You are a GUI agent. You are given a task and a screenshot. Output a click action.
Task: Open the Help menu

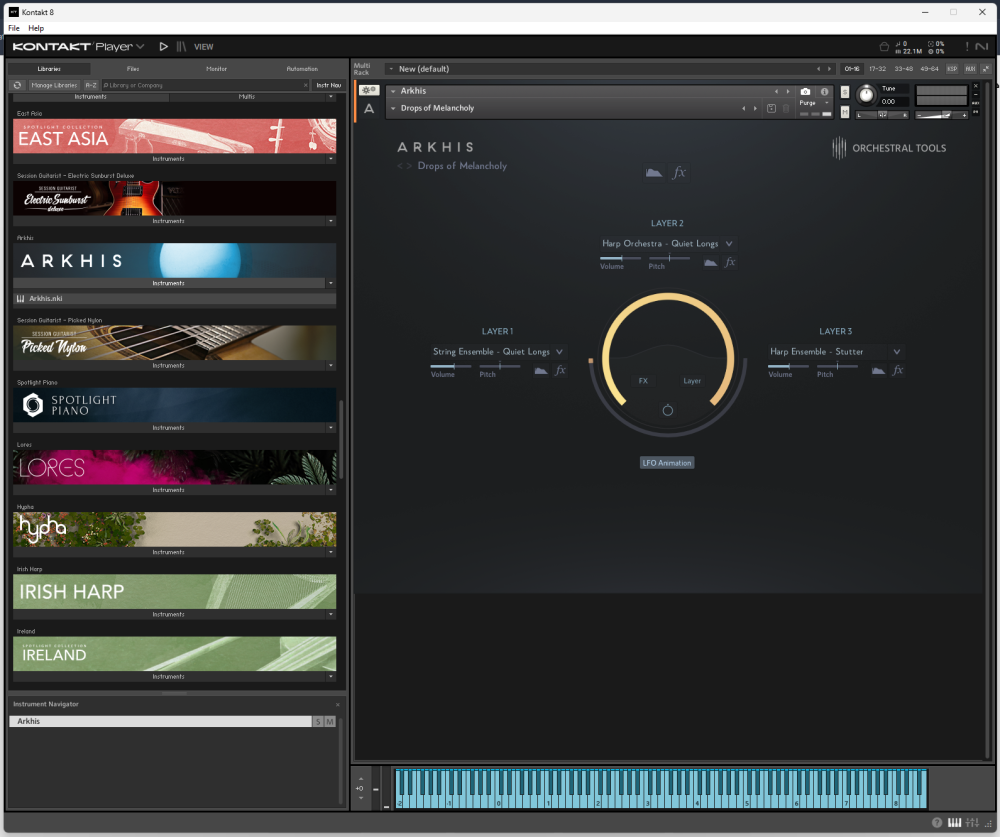tap(36, 28)
